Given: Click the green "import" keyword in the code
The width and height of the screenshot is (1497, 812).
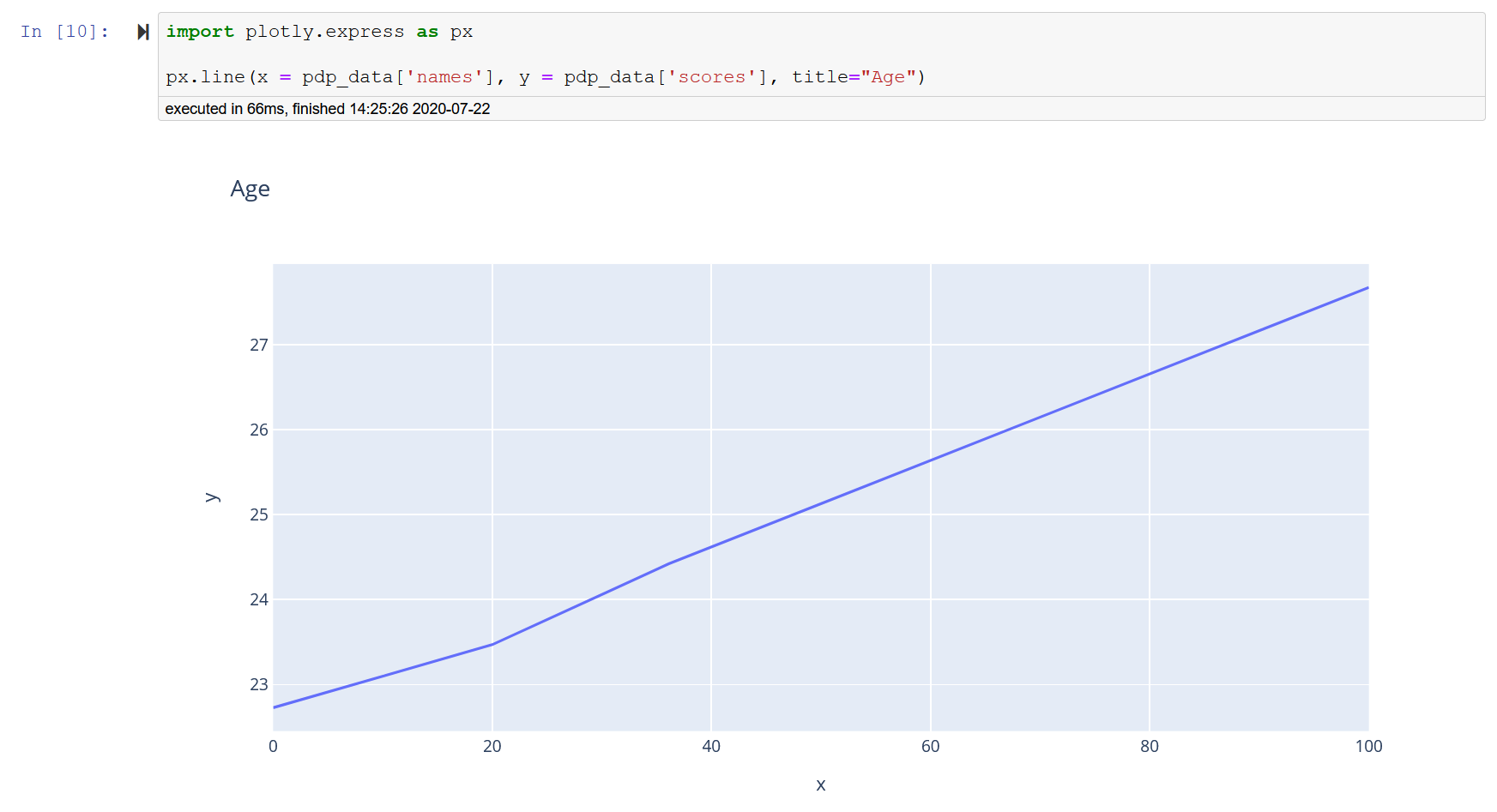Looking at the screenshot, I should [201, 31].
